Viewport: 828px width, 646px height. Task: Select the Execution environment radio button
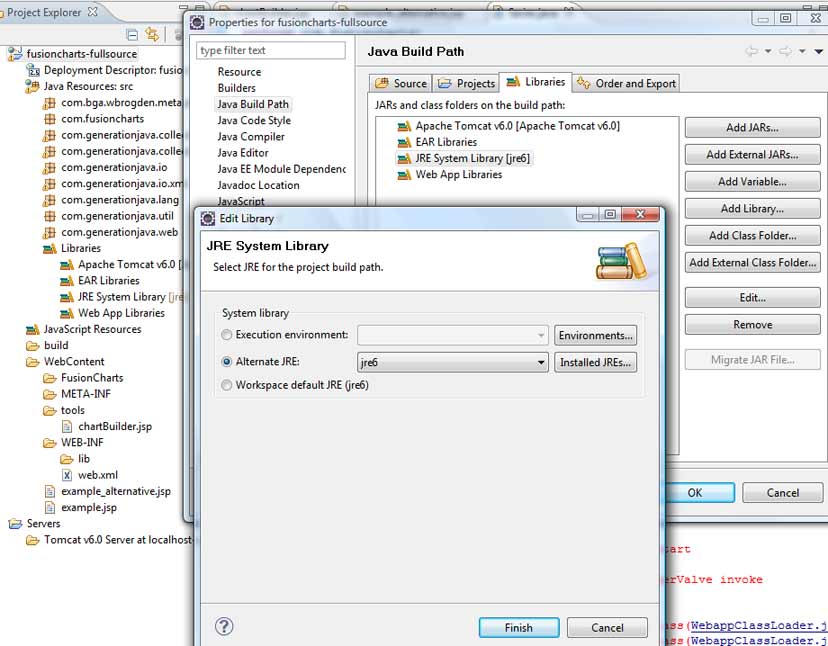click(x=227, y=335)
